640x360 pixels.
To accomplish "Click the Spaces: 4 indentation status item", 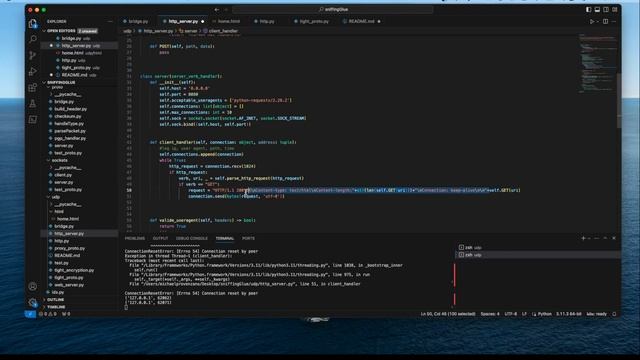I will click(490, 314).
